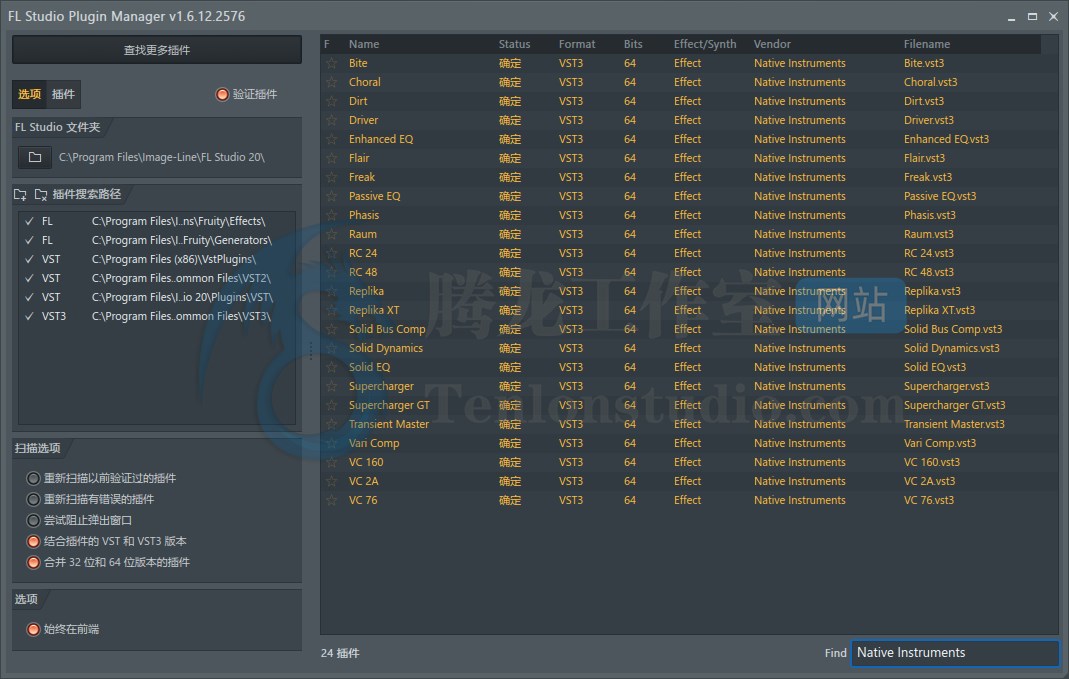The image size is (1069, 679).
Task: Click Bite.vst3 filename entry
Action: coord(924,63)
